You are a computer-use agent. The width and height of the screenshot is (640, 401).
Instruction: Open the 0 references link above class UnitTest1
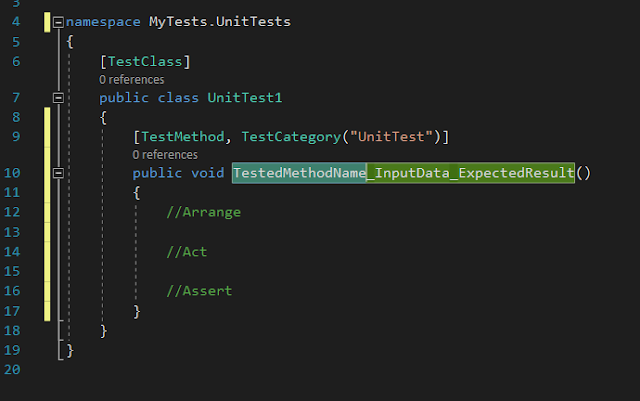coord(132,79)
